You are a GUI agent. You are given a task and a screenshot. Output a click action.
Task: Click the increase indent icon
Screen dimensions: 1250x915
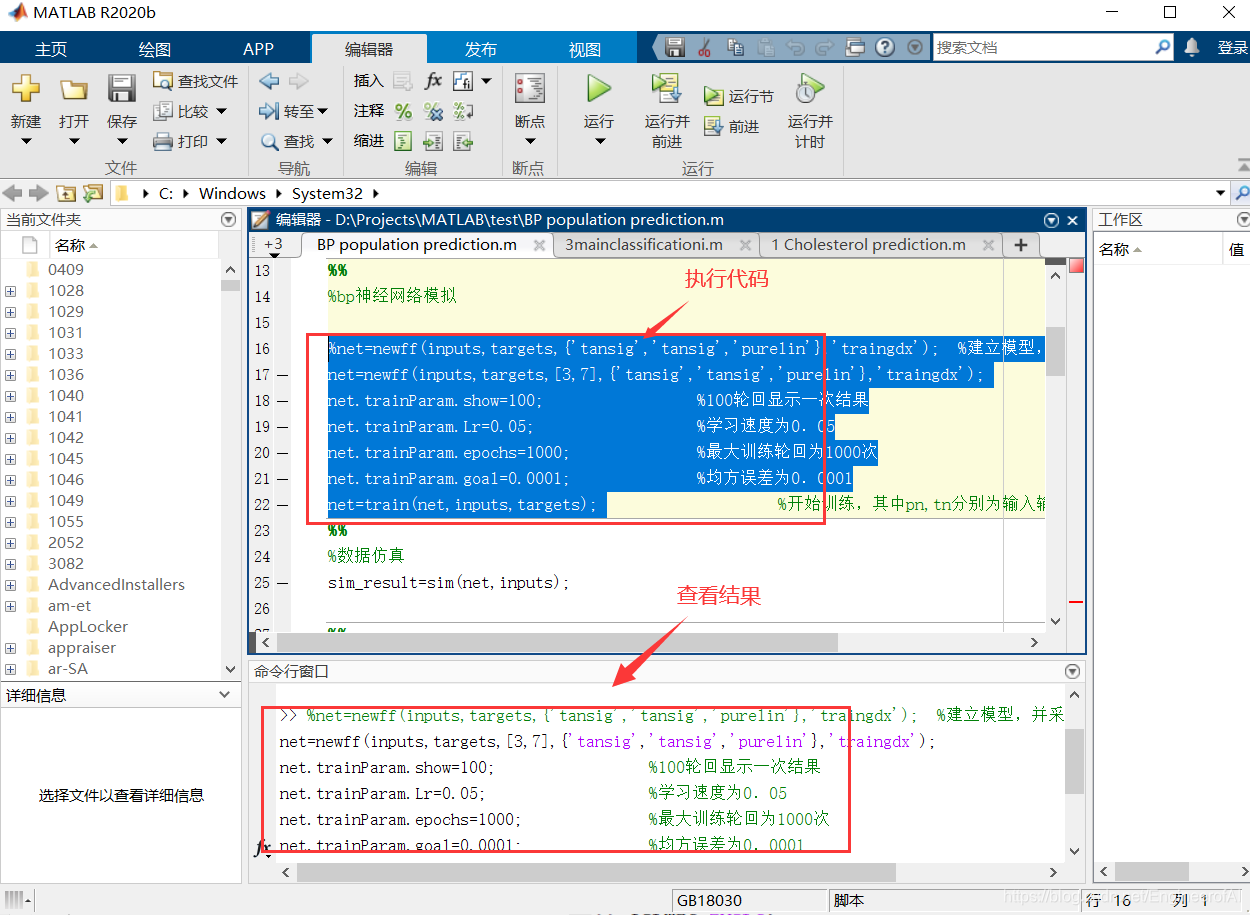(x=433, y=141)
